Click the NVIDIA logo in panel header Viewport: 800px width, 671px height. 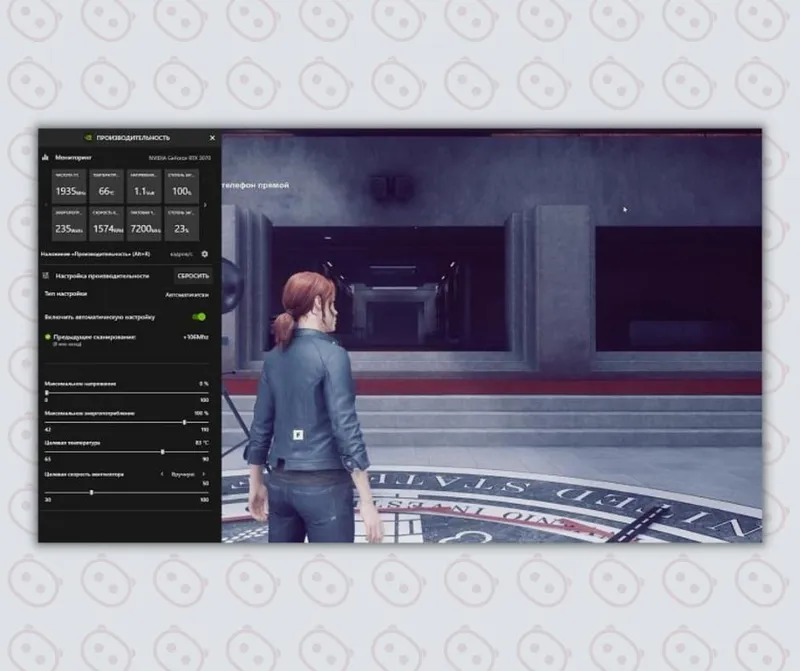[88, 138]
